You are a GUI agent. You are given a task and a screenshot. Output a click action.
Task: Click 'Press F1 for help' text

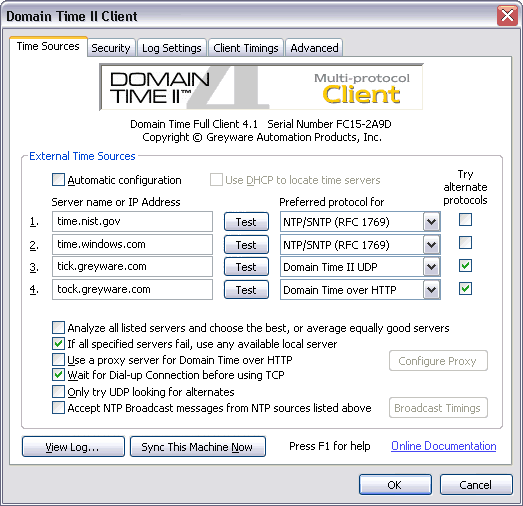pyautogui.click(x=330, y=446)
